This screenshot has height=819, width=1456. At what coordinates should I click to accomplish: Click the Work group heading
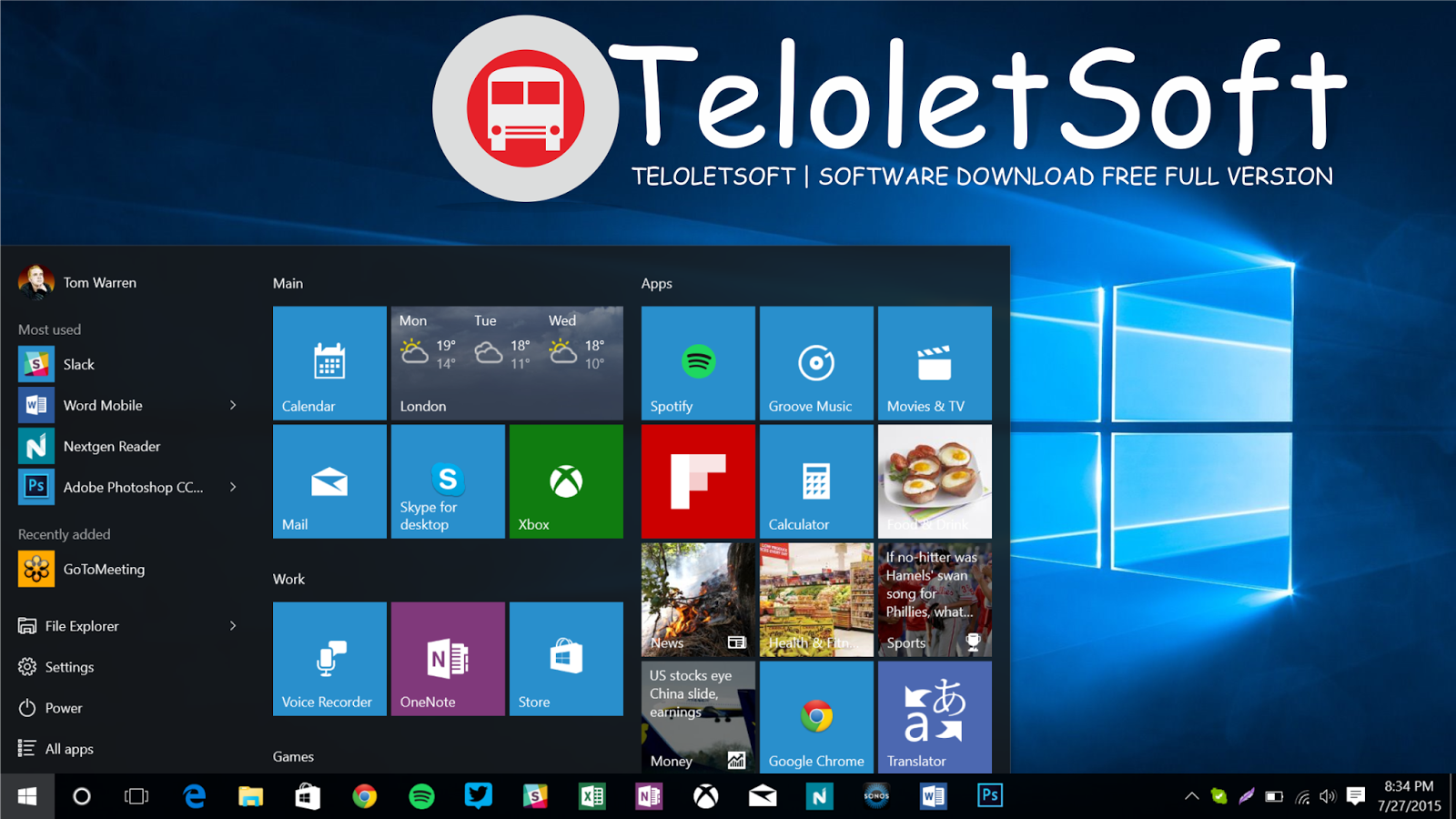click(288, 579)
